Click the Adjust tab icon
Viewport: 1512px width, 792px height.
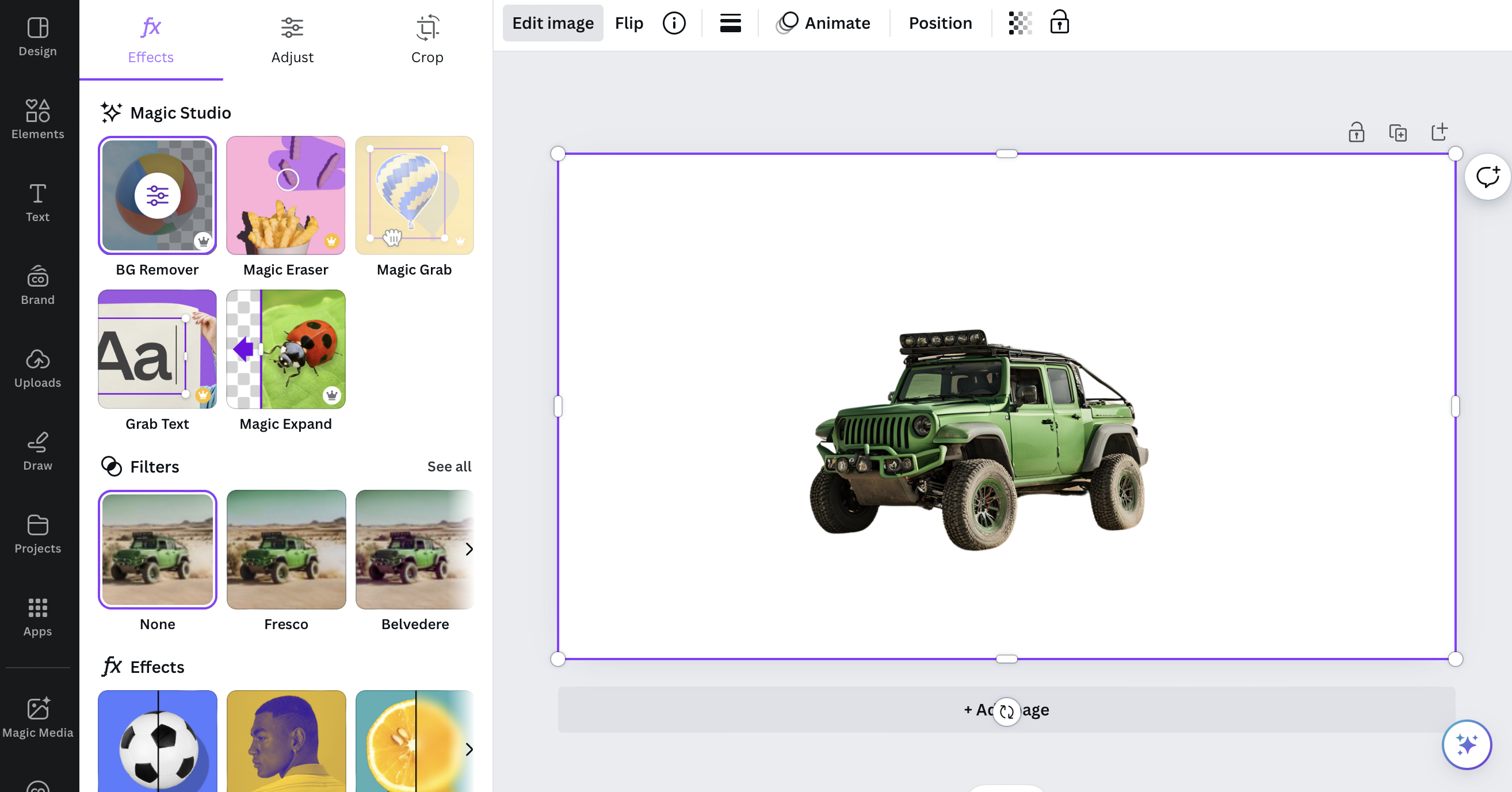click(x=292, y=27)
